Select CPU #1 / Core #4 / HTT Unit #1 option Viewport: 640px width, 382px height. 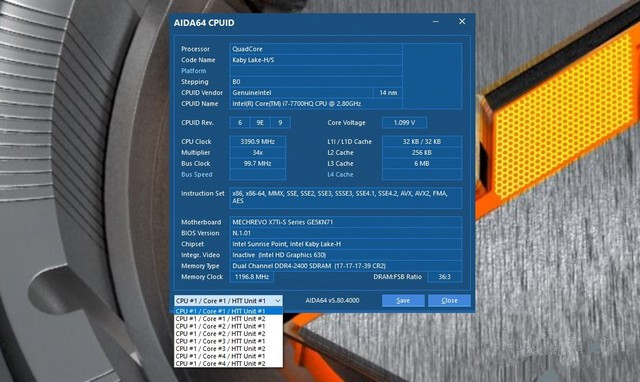pyautogui.click(x=228, y=356)
